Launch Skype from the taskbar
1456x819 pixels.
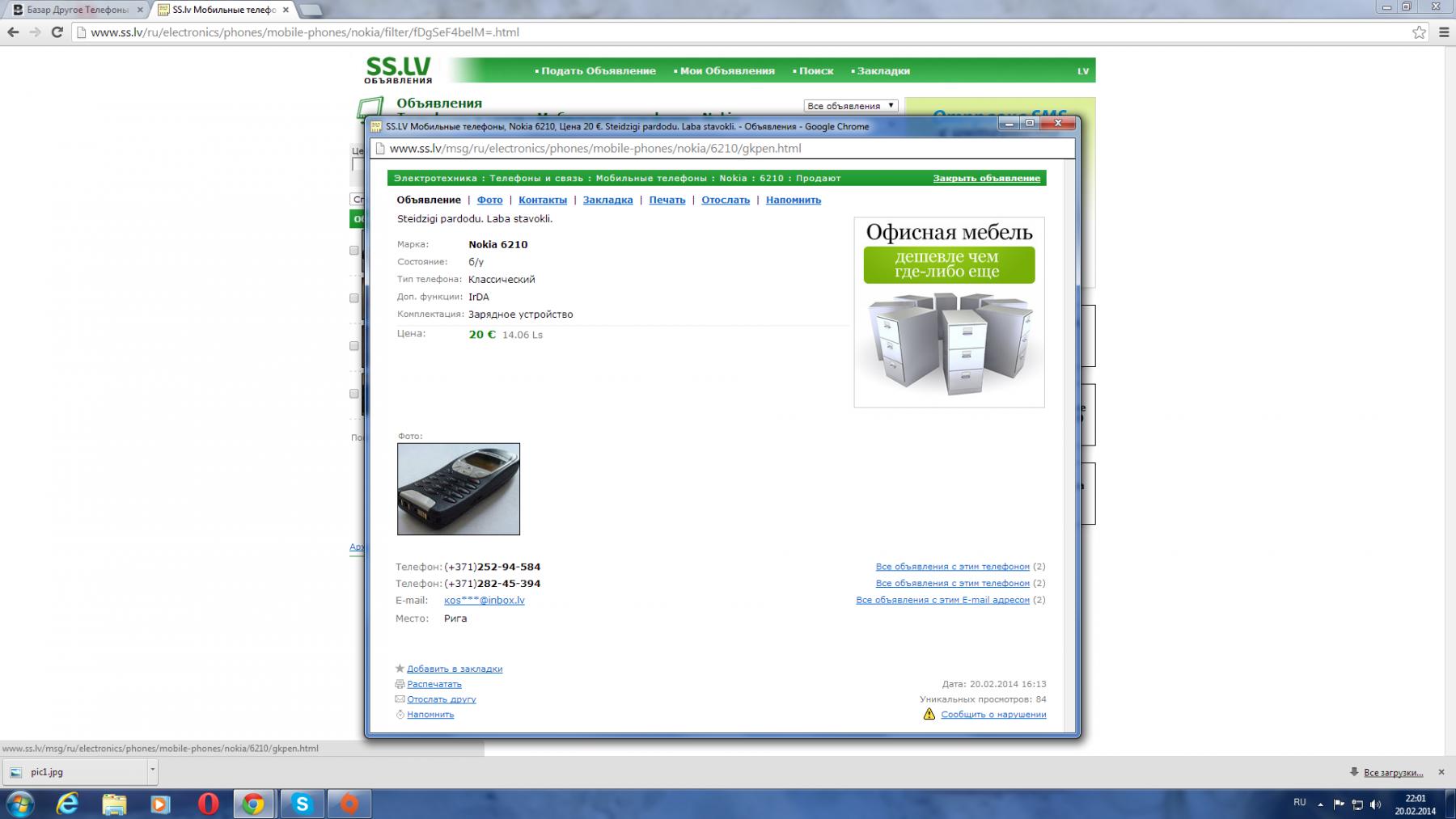pos(302,804)
